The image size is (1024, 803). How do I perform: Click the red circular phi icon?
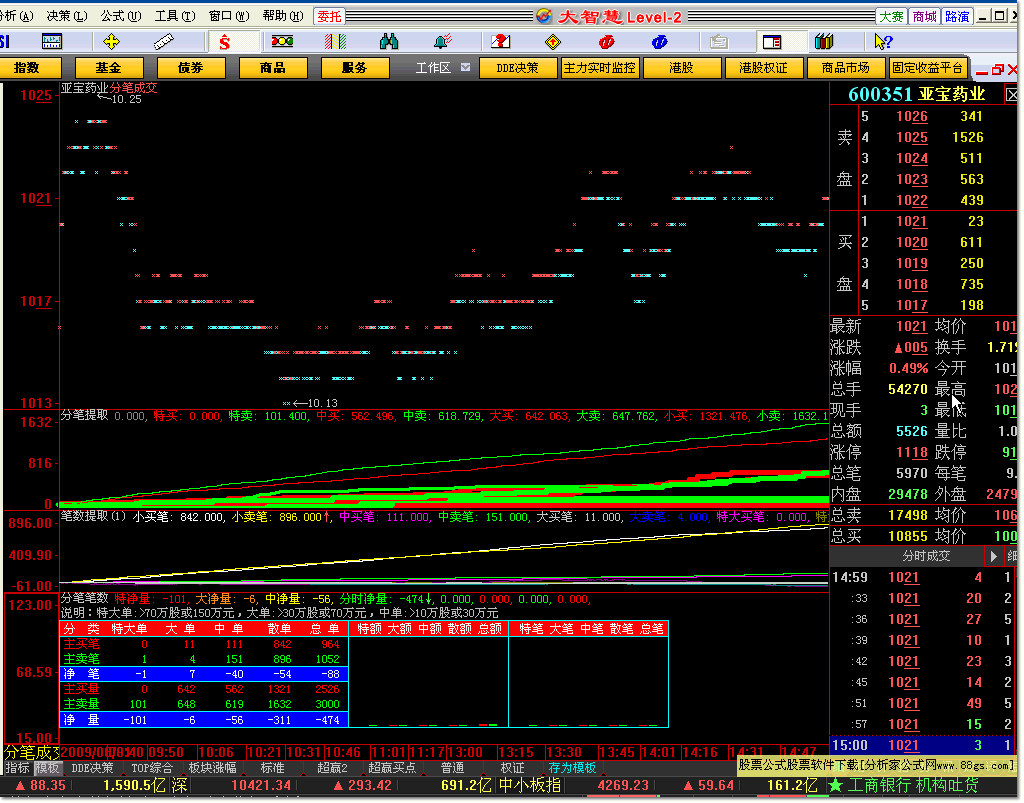pos(607,42)
